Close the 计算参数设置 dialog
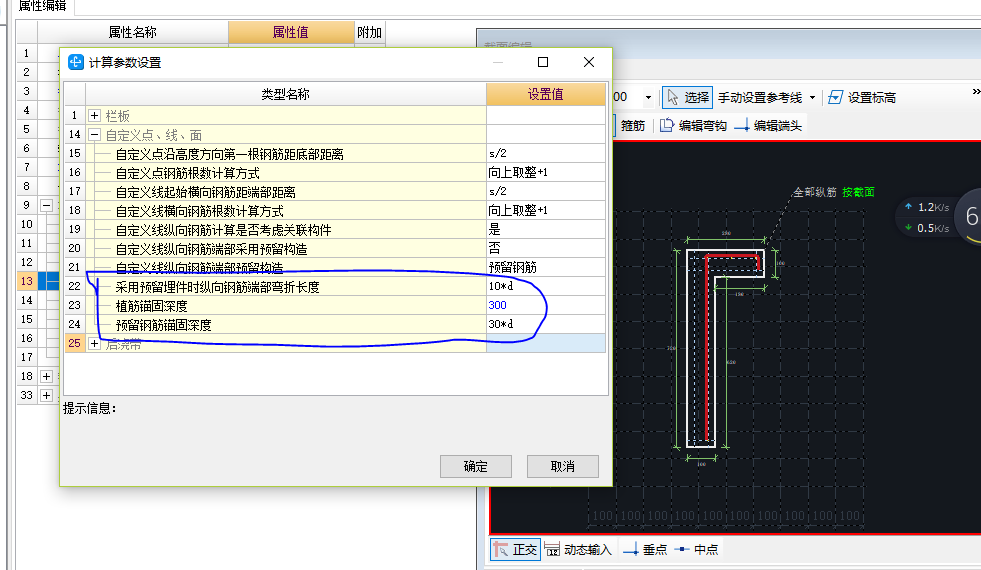This screenshot has height=570, width=981. tap(589, 62)
